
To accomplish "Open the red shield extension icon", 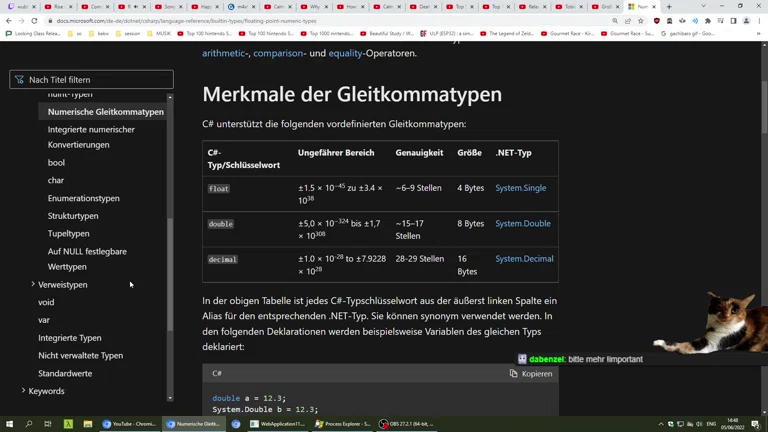I will pyautogui.click(x=657, y=21).
